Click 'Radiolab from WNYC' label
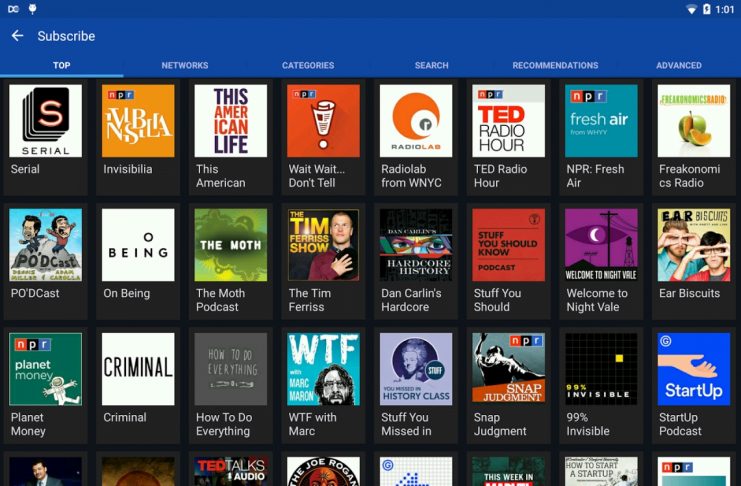741x486 pixels. pos(411,176)
